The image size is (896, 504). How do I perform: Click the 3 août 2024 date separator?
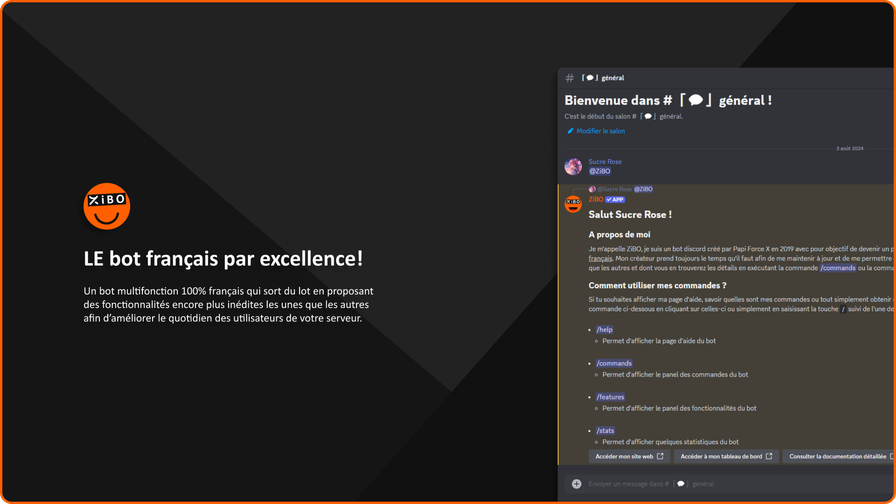850,149
